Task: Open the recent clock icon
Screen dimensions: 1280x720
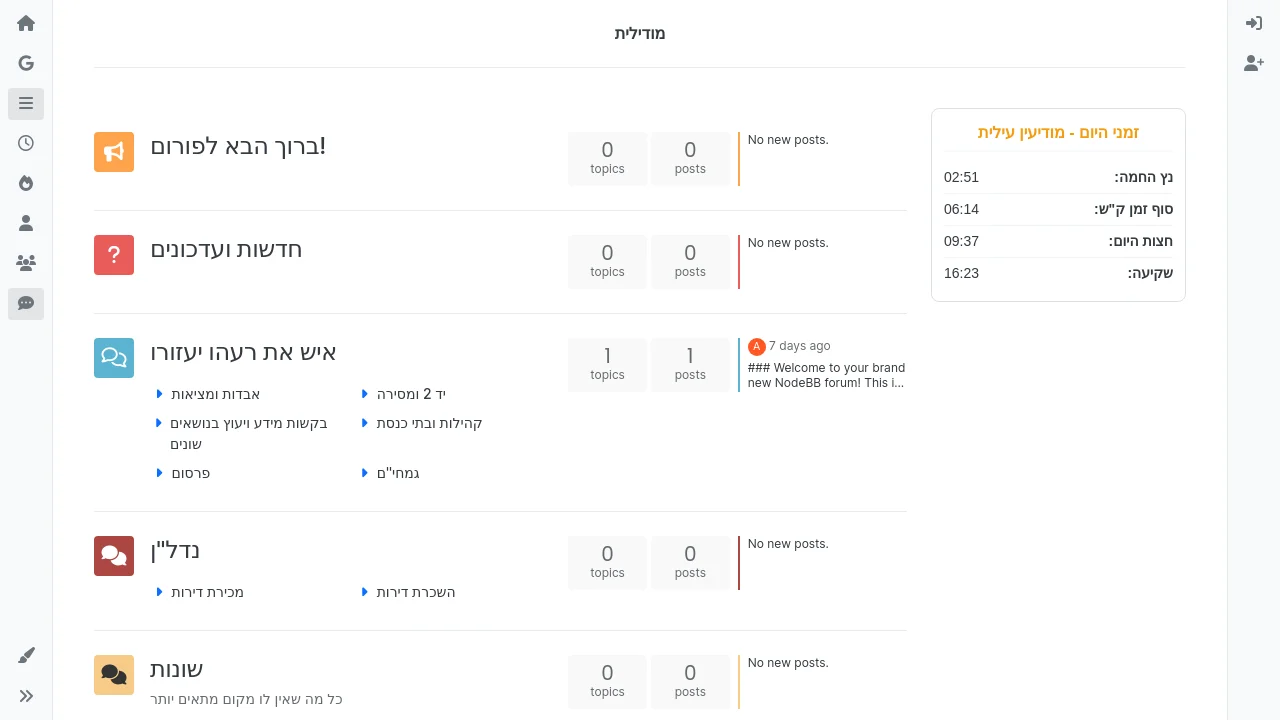Action: [26, 143]
